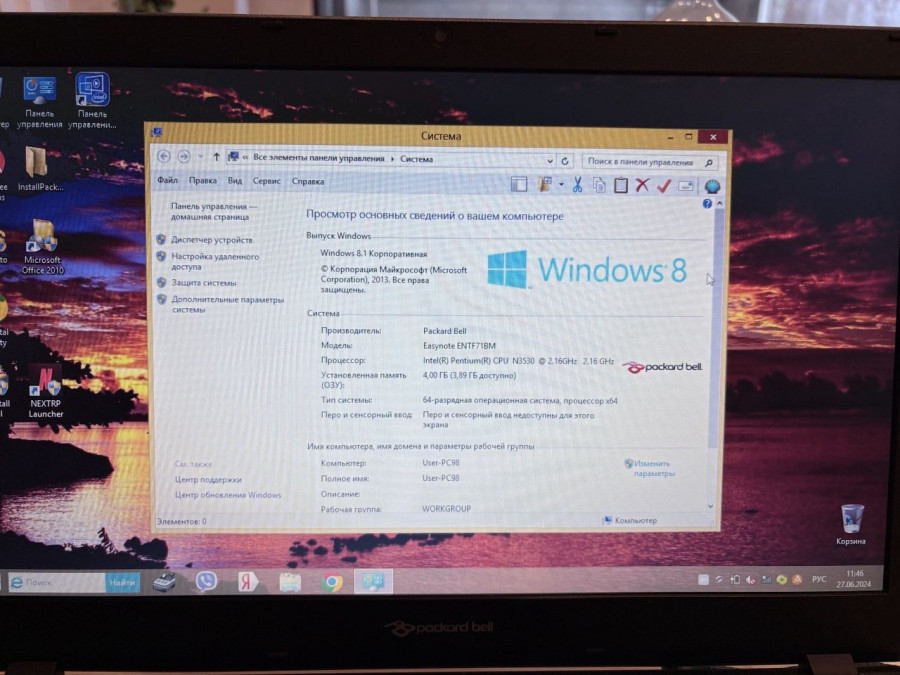The height and width of the screenshot is (675, 900).
Task: Open Дополнительные параметры системы link
Action: tap(227, 305)
